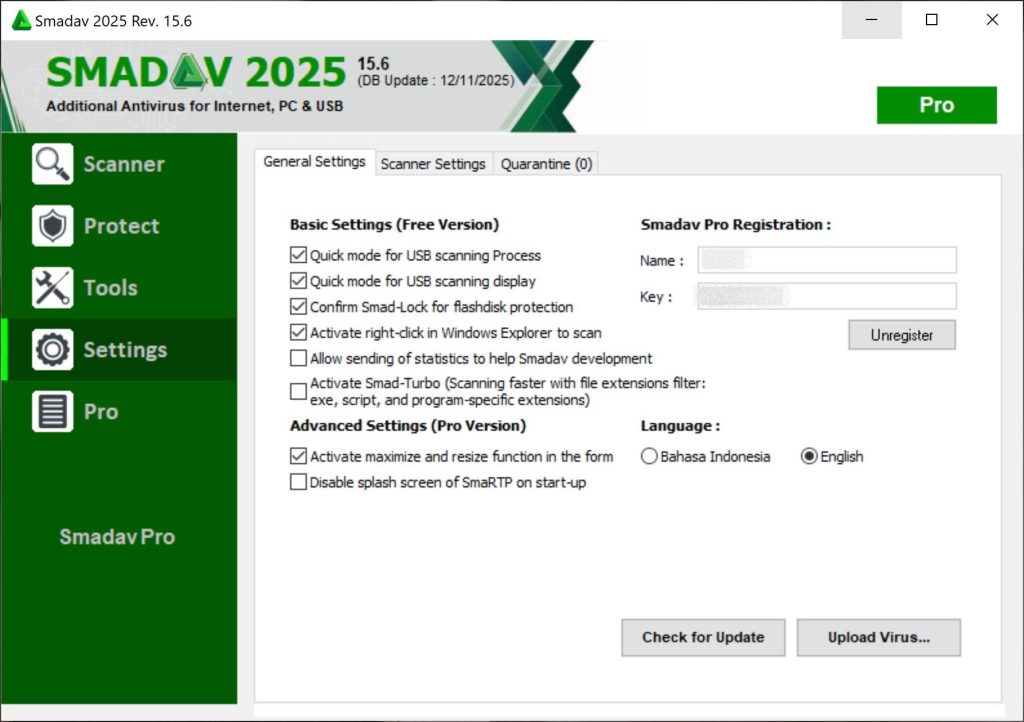1024x722 pixels.
Task: Click the green Pro badge
Action: (936, 105)
